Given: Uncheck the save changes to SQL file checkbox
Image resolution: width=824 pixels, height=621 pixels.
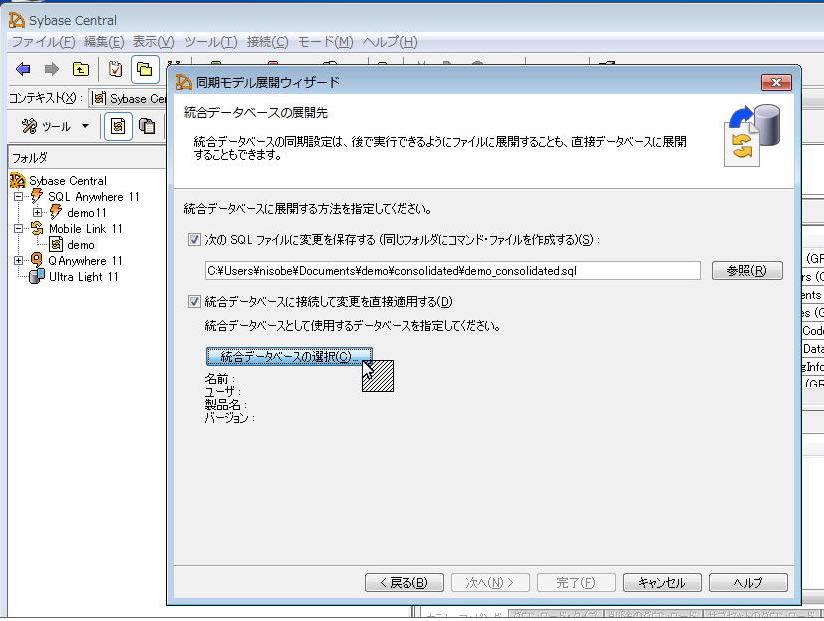Looking at the screenshot, I should (x=194, y=240).
